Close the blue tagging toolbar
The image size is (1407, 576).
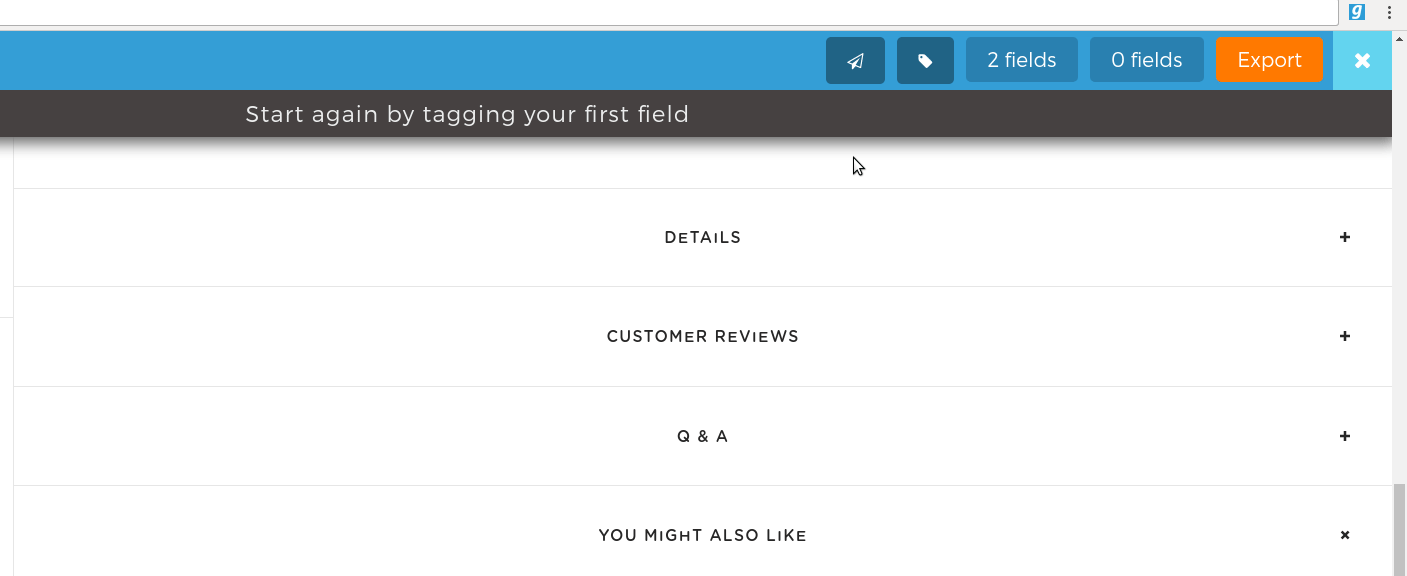pyautogui.click(x=1362, y=60)
